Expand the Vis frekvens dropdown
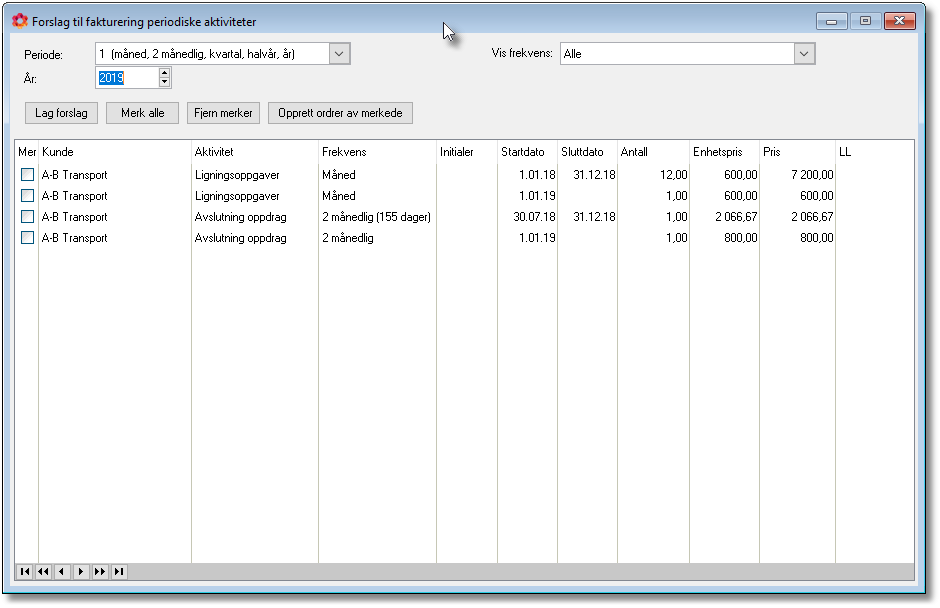Image resolution: width=940 pixels, height=608 pixels. tap(804, 54)
